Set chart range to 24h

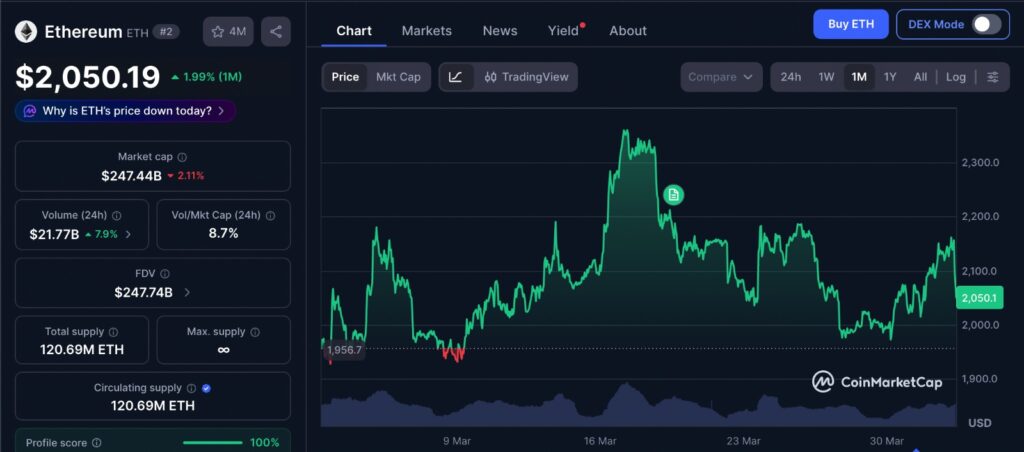pyautogui.click(x=790, y=77)
